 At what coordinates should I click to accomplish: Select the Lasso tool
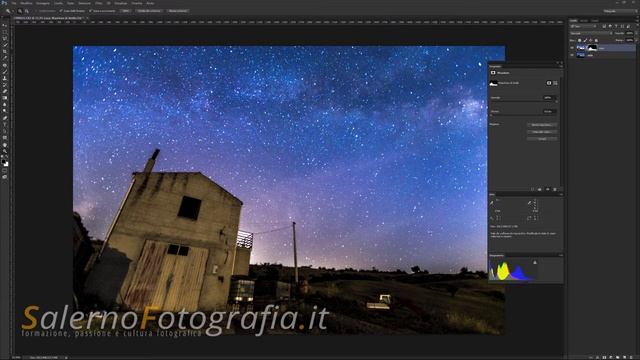click(x=4, y=38)
